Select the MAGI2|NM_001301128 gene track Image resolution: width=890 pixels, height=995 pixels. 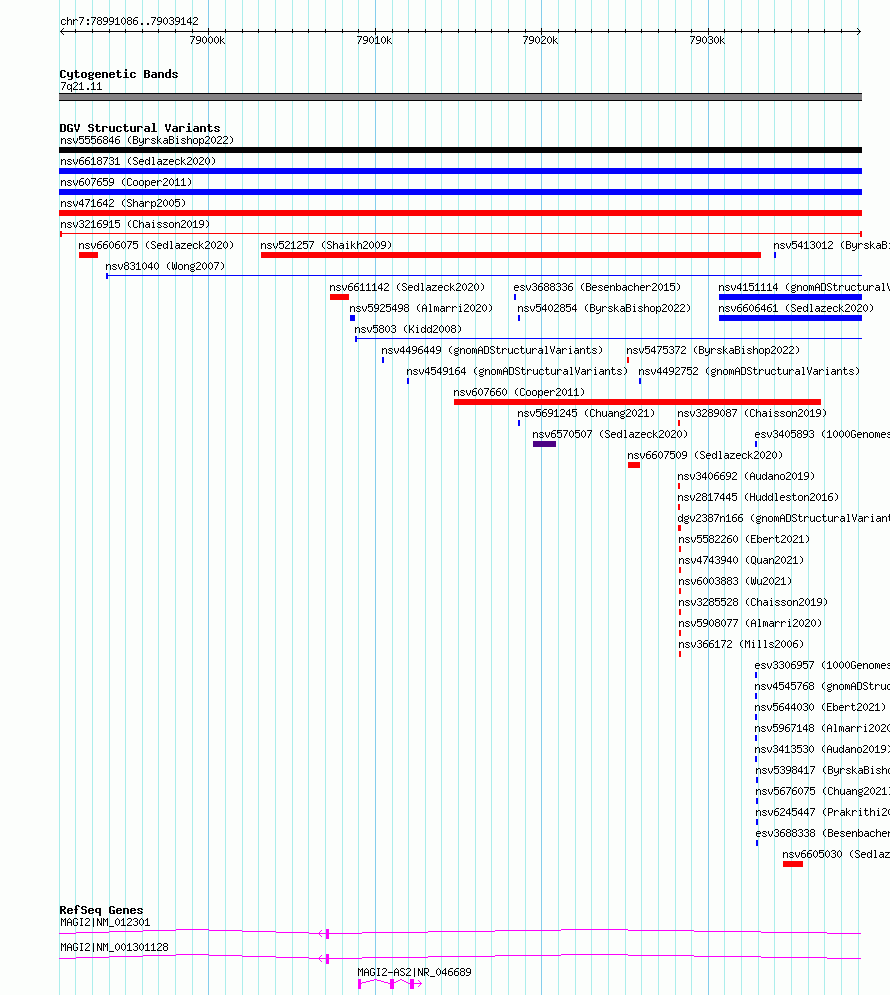460,958
